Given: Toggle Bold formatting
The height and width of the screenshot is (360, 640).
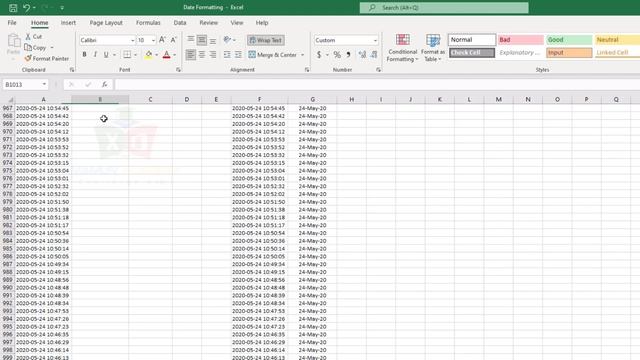Looking at the screenshot, I should pos(84,55).
